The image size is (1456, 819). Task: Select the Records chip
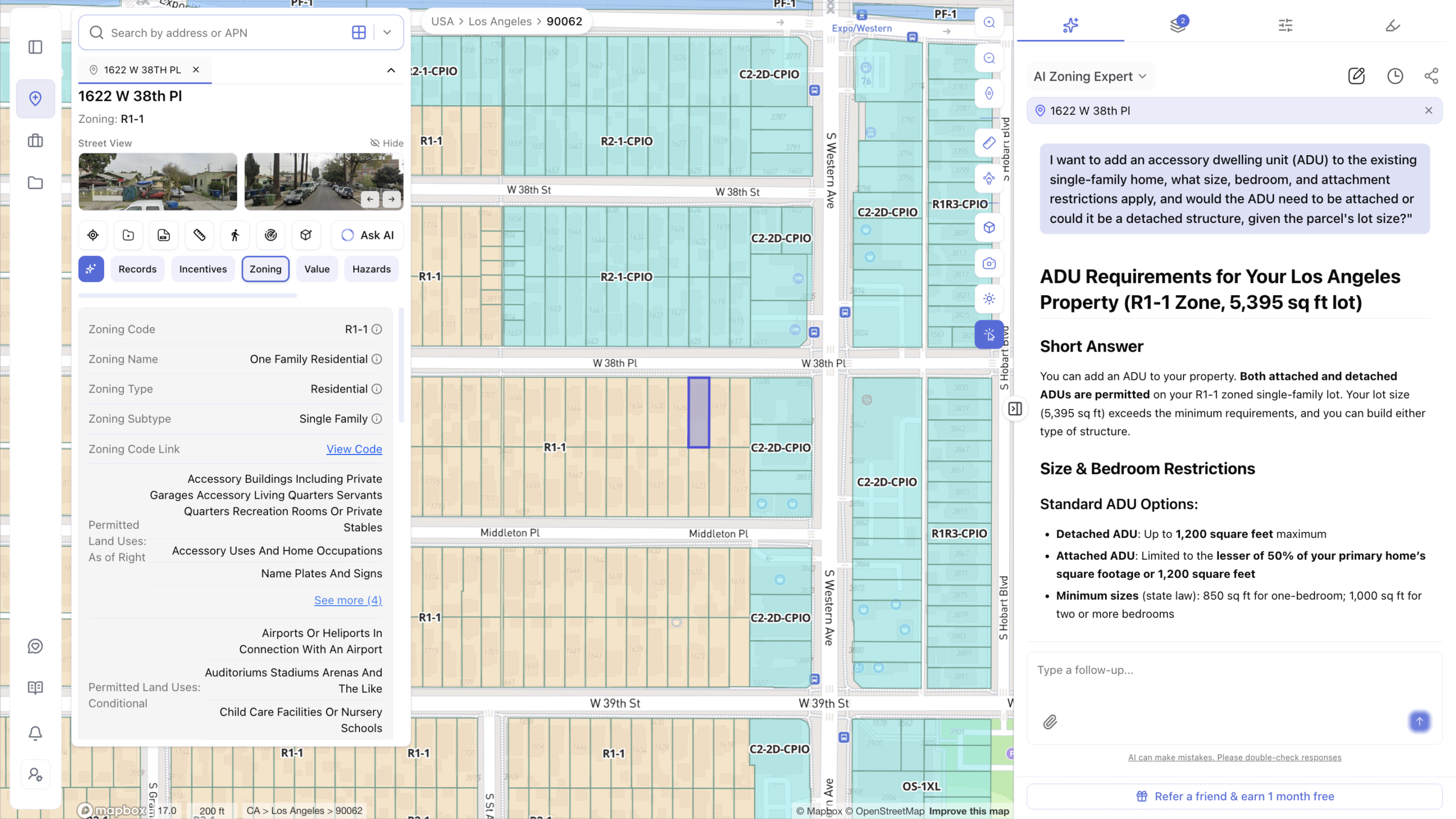tap(138, 269)
